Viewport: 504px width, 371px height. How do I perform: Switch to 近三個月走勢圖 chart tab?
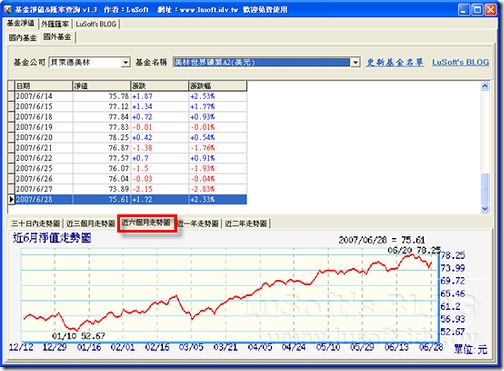pyautogui.click(x=90, y=223)
